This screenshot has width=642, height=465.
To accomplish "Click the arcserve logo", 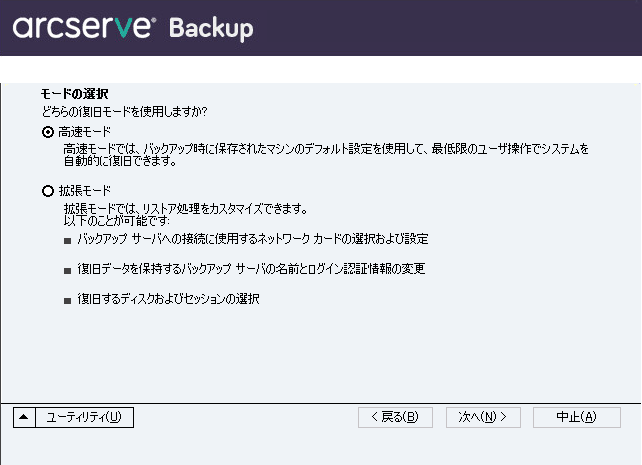I will click(x=84, y=27).
